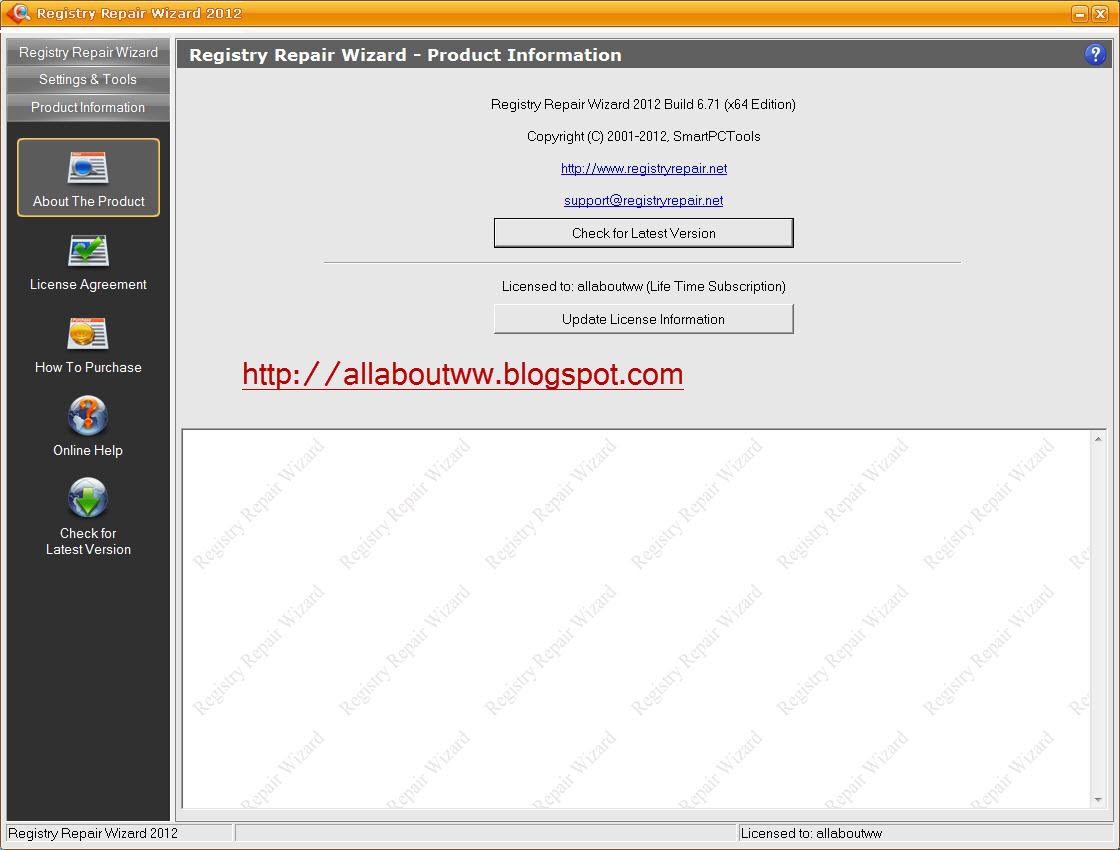Click the support@registryrepair.net email link
Image resolution: width=1120 pixels, height=850 pixels.
[x=644, y=201]
